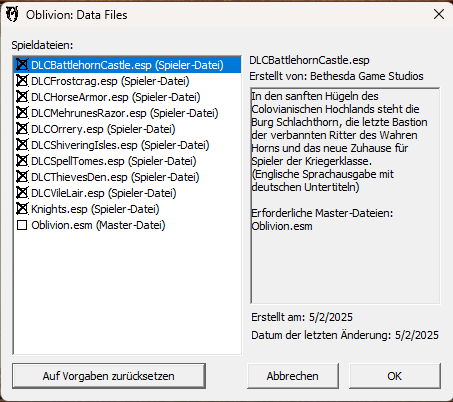Disable the DLCSpellTomes.esp checkbox
The width and height of the screenshot is (453, 402).
tap(22, 161)
